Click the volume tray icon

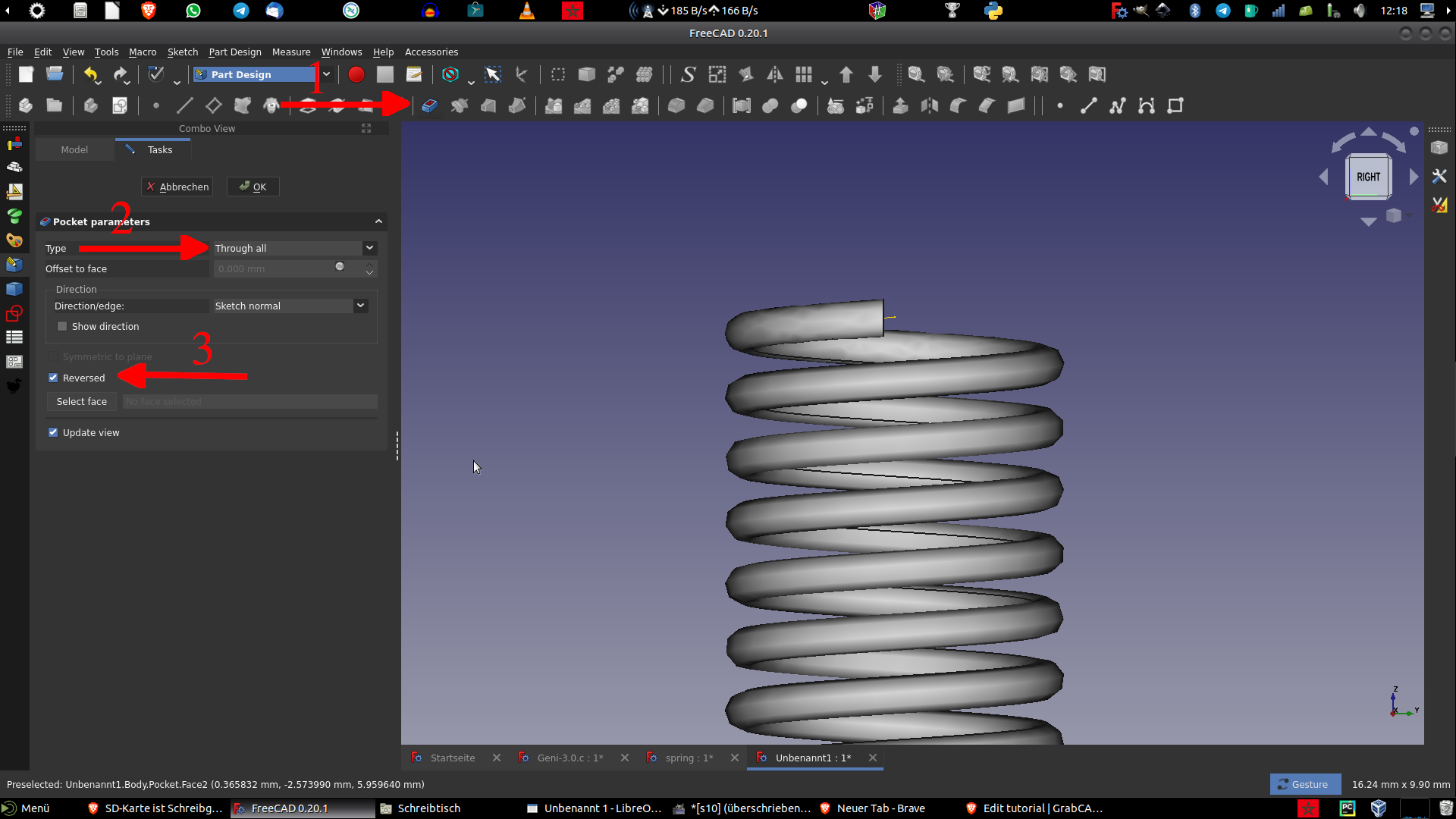click(1360, 11)
